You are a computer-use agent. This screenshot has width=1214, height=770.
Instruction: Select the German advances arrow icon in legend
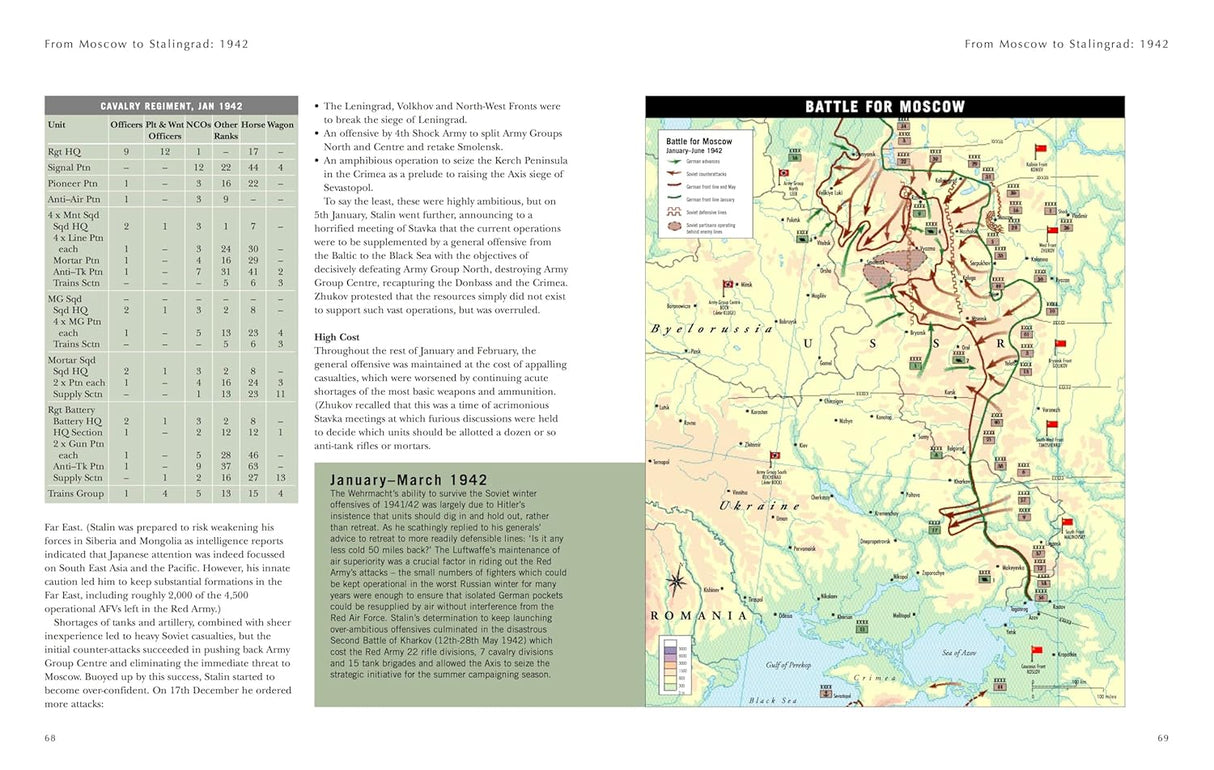[x=673, y=160]
